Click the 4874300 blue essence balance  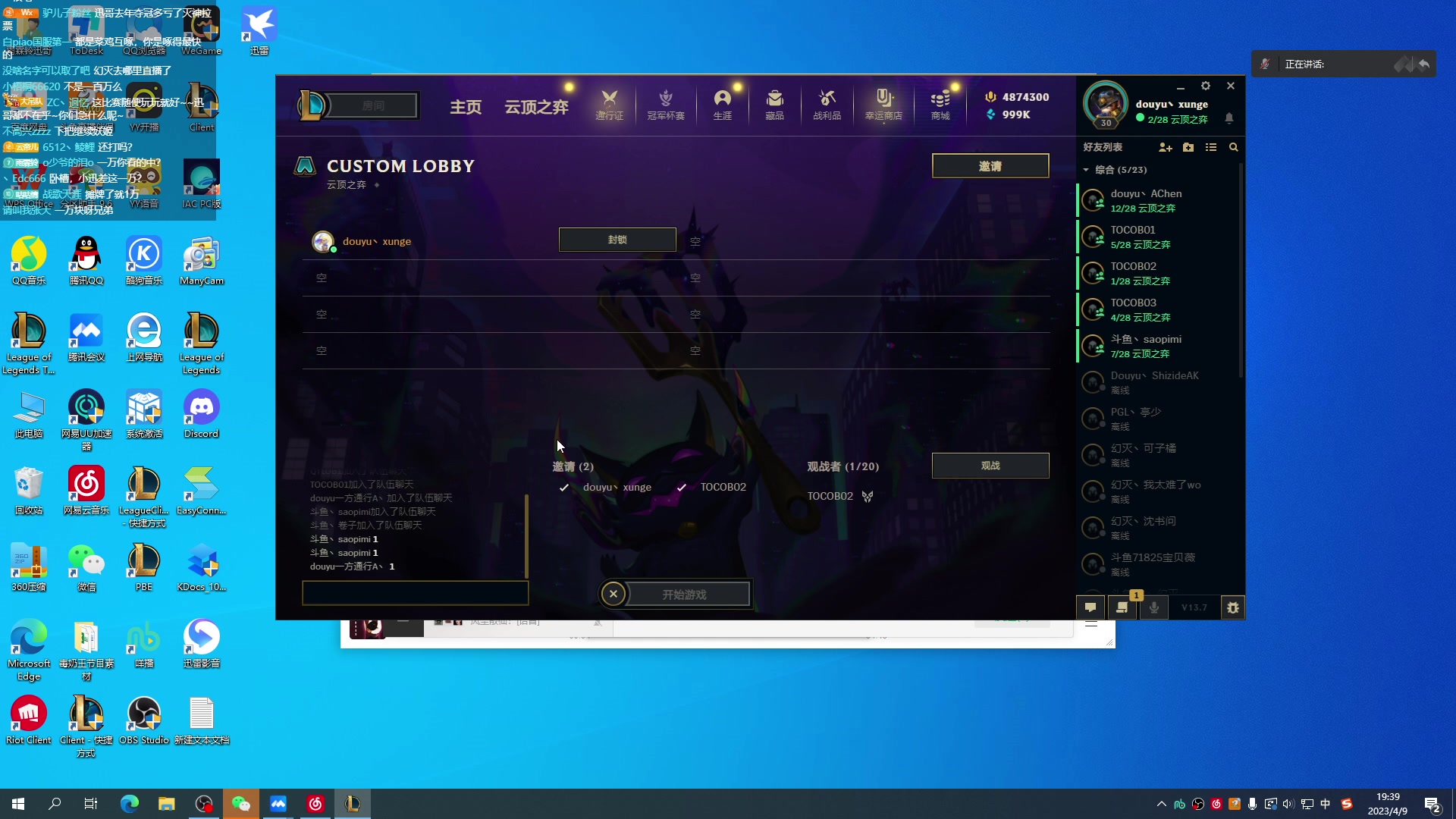tap(1017, 97)
